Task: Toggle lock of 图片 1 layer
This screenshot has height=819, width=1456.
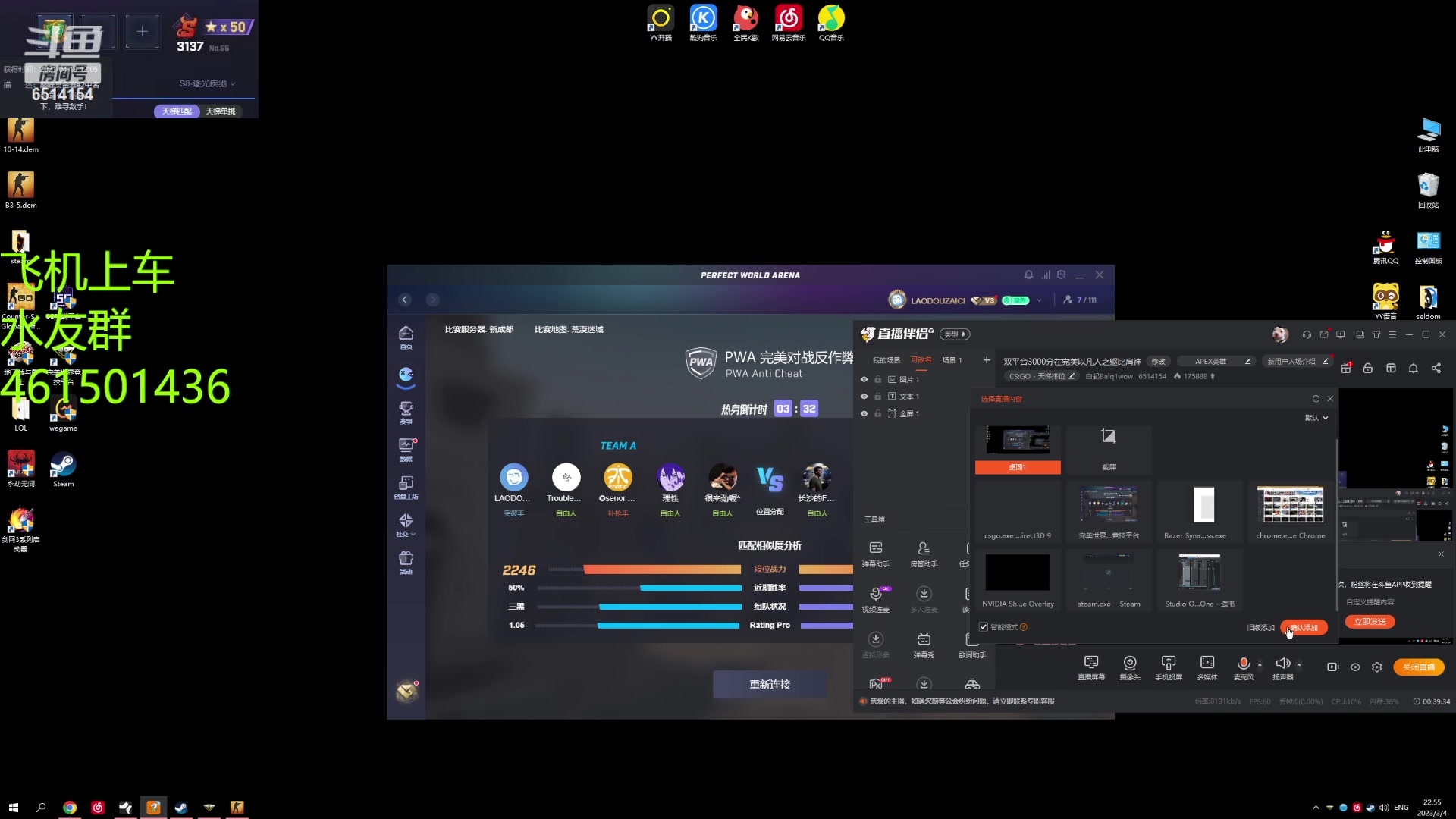Action: point(877,379)
